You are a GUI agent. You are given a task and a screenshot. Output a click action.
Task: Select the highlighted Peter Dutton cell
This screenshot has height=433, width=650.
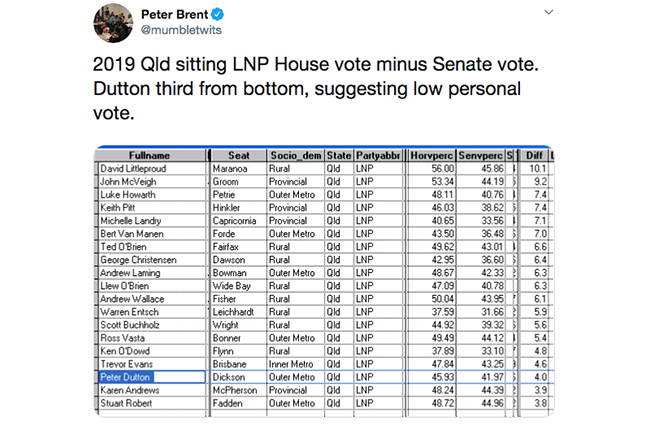[x=152, y=377]
